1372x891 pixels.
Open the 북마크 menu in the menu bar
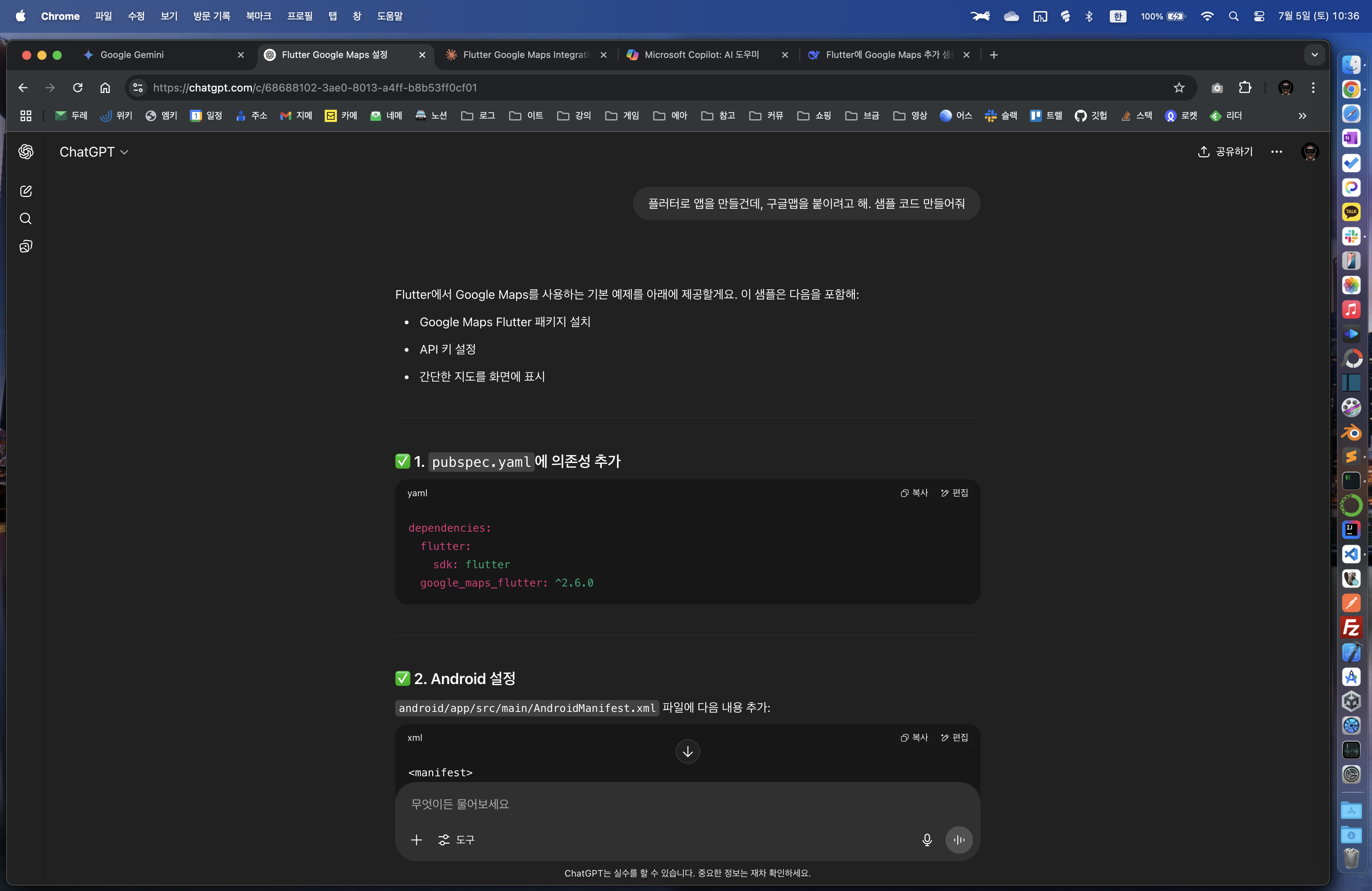pos(258,16)
